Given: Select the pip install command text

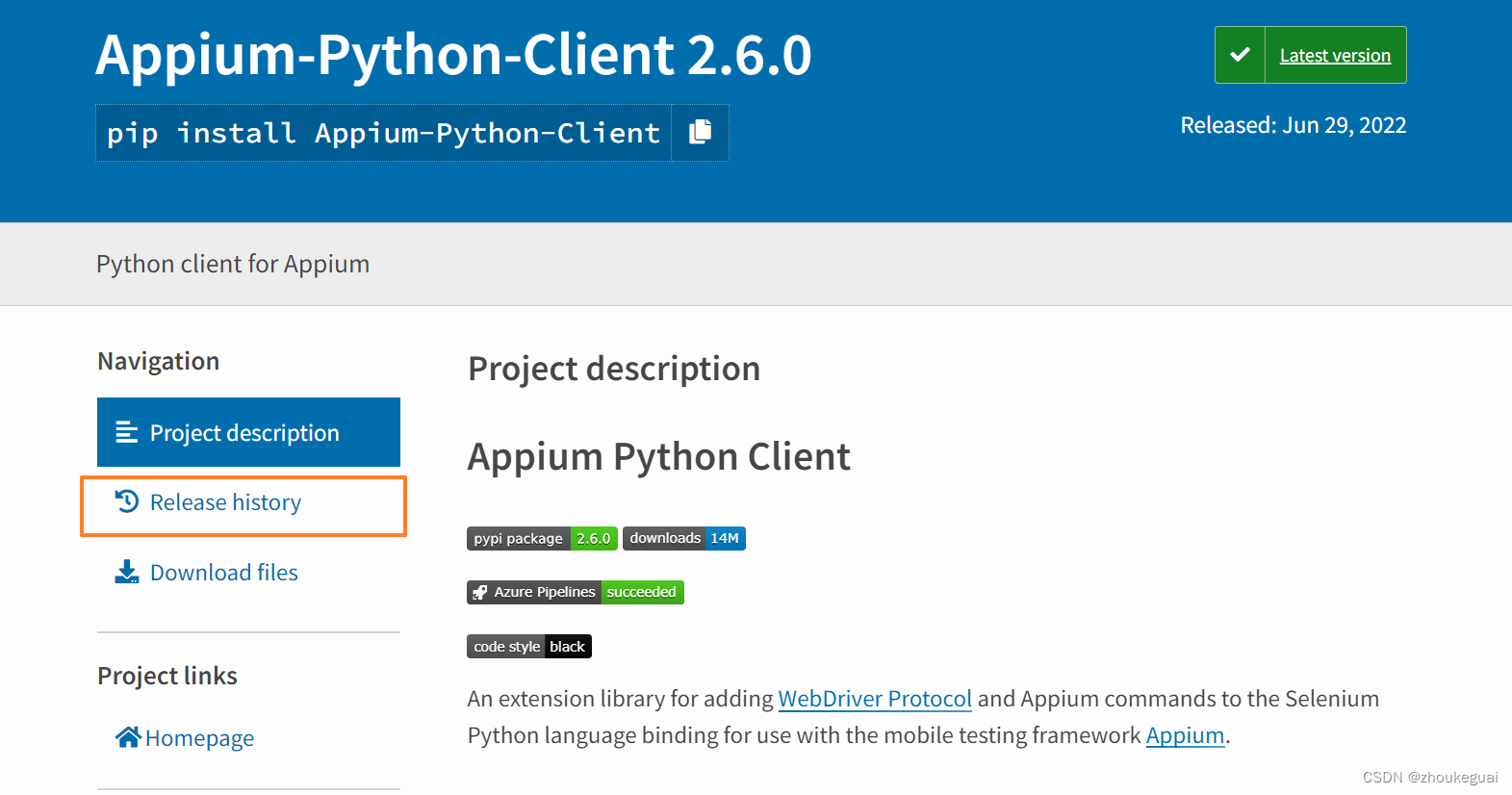Looking at the screenshot, I should (x=383, y=133).
